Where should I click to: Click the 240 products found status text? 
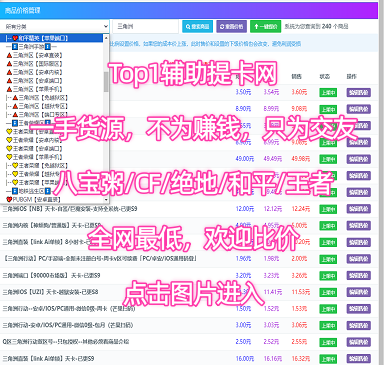316,26
